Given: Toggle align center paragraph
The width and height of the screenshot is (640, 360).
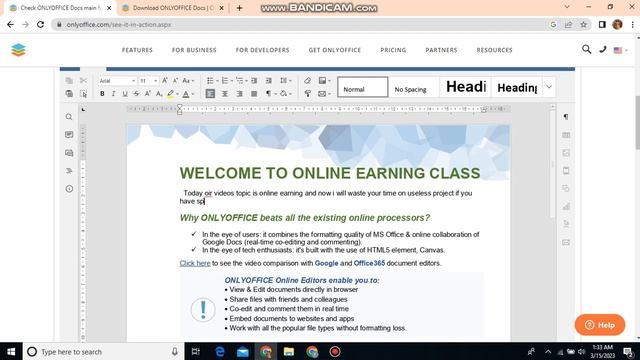Looking at the screenshot, I should click(x=225, y=94).
